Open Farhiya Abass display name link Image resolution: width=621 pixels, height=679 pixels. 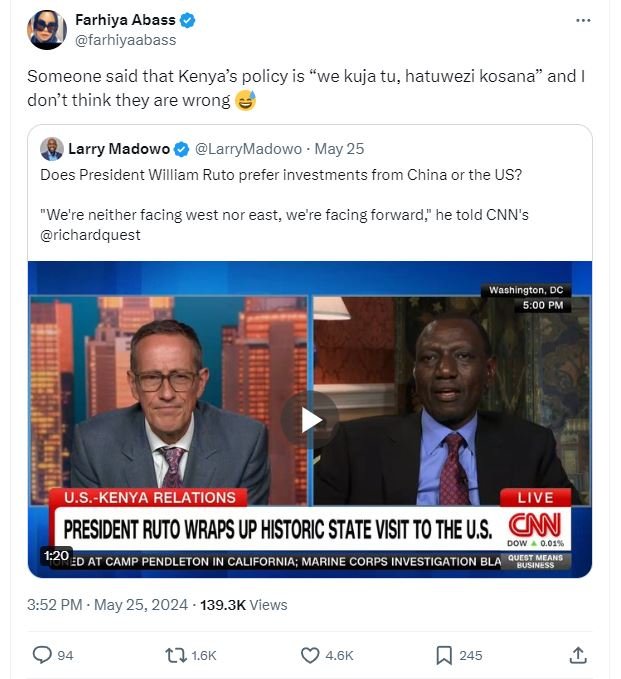click(x=125, y=20)
